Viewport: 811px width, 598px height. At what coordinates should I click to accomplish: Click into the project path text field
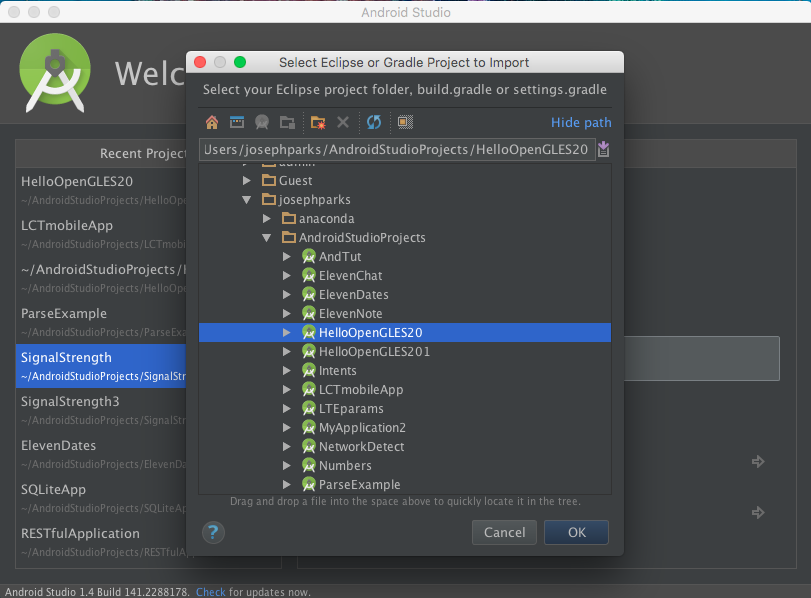[397, 150]
